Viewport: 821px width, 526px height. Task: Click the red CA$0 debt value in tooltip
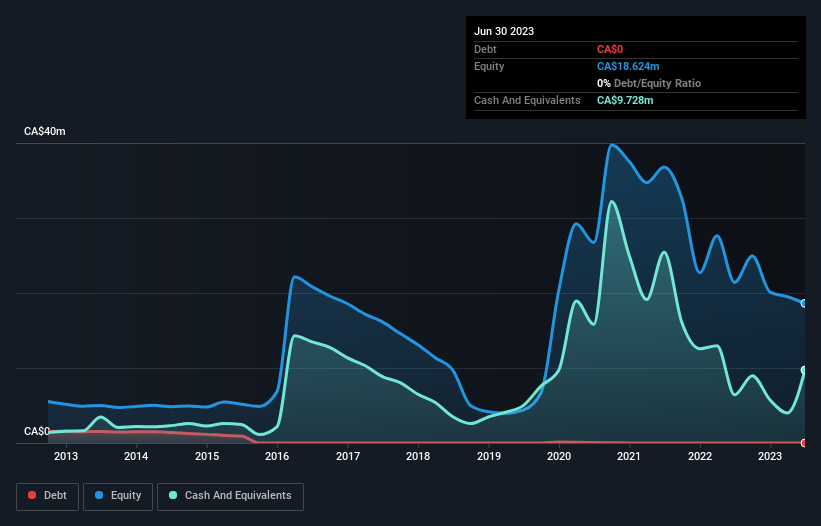[x=610, y=49]
